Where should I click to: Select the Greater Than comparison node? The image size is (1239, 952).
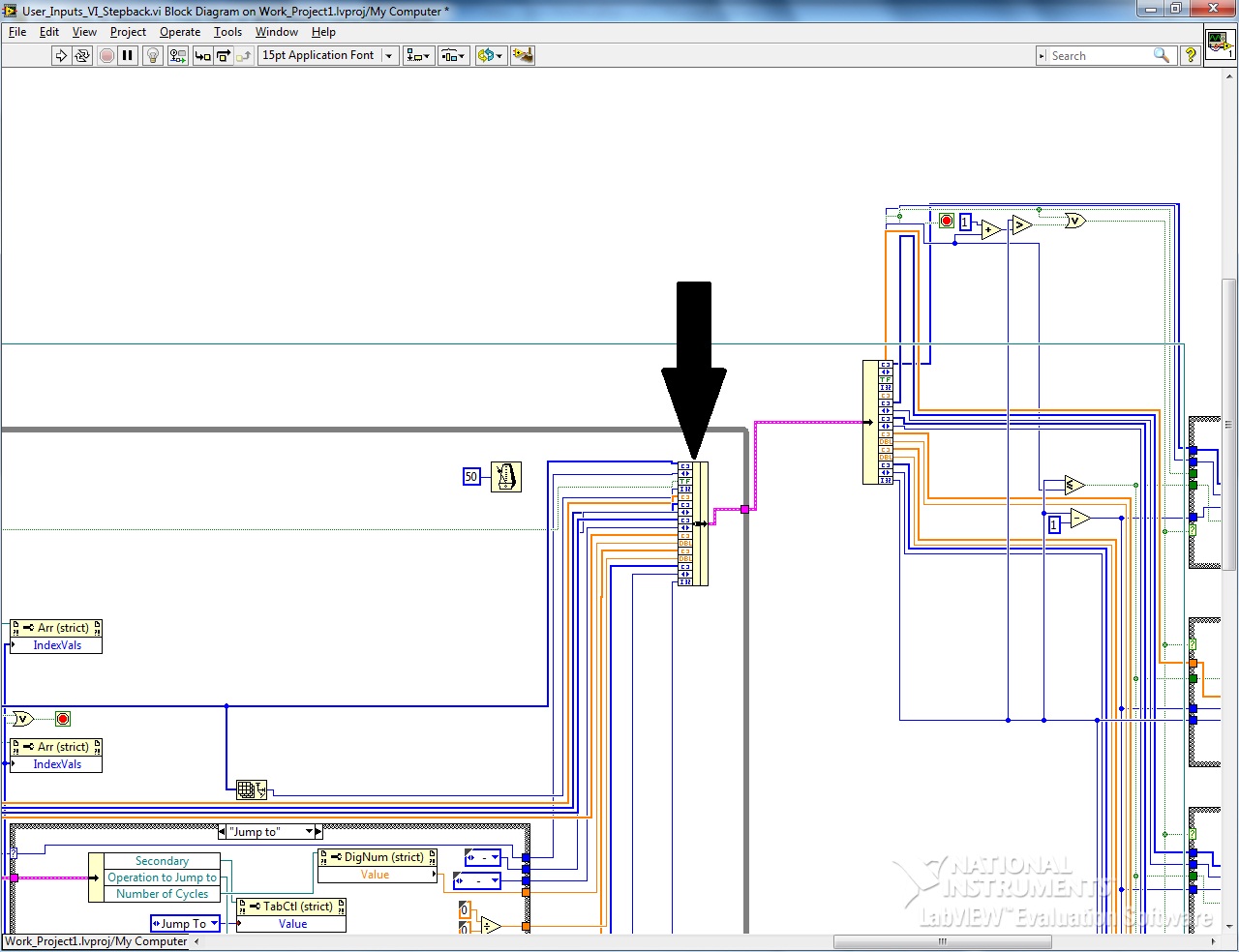[1021, 225]
